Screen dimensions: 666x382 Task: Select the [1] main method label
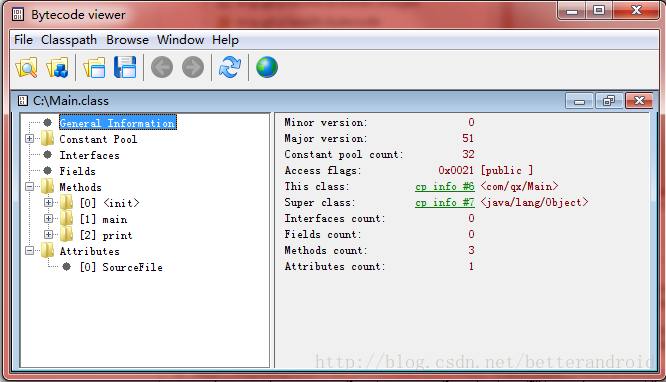tap(104, 219)
